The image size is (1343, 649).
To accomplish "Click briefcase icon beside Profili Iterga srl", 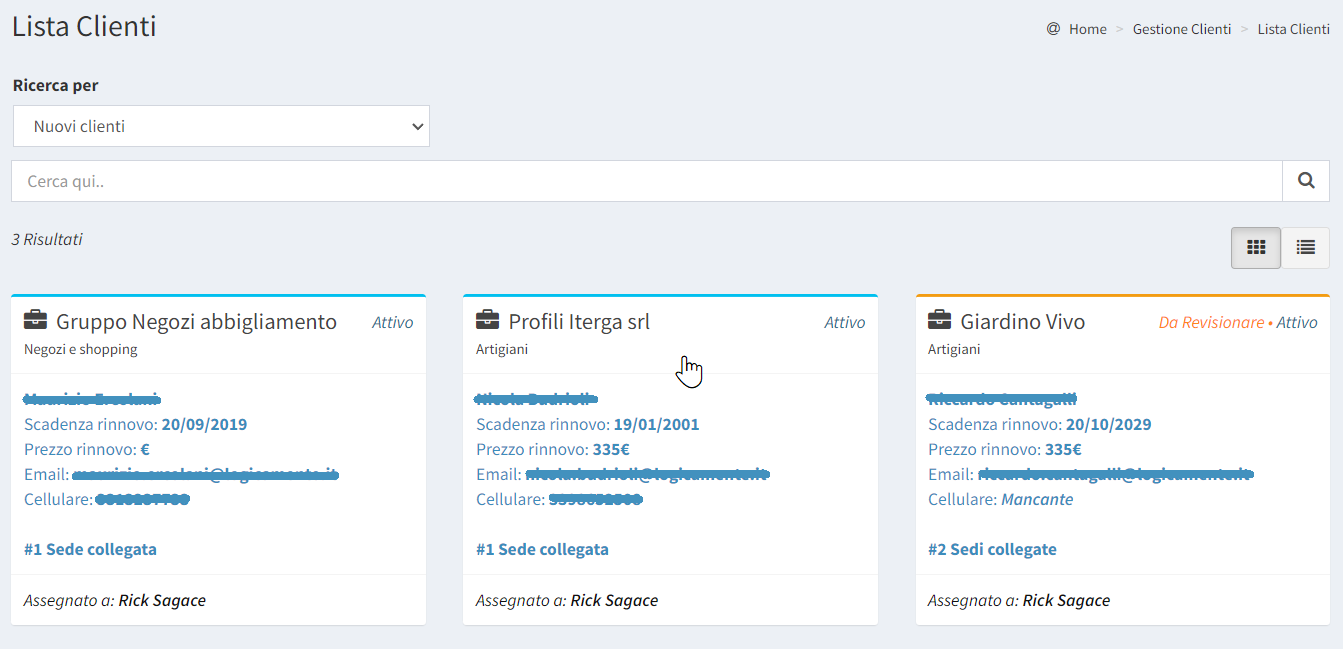I will [x=487, y=321].
